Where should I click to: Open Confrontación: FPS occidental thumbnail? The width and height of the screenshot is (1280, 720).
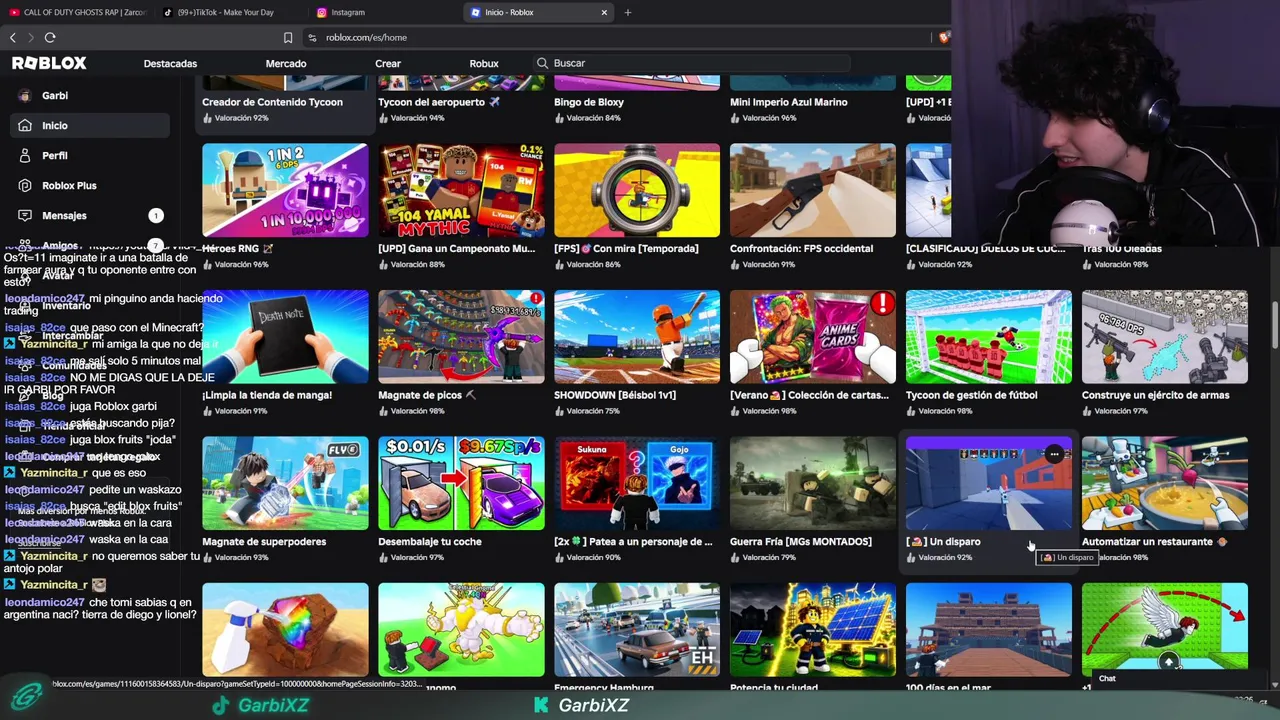tap(813, 190)
